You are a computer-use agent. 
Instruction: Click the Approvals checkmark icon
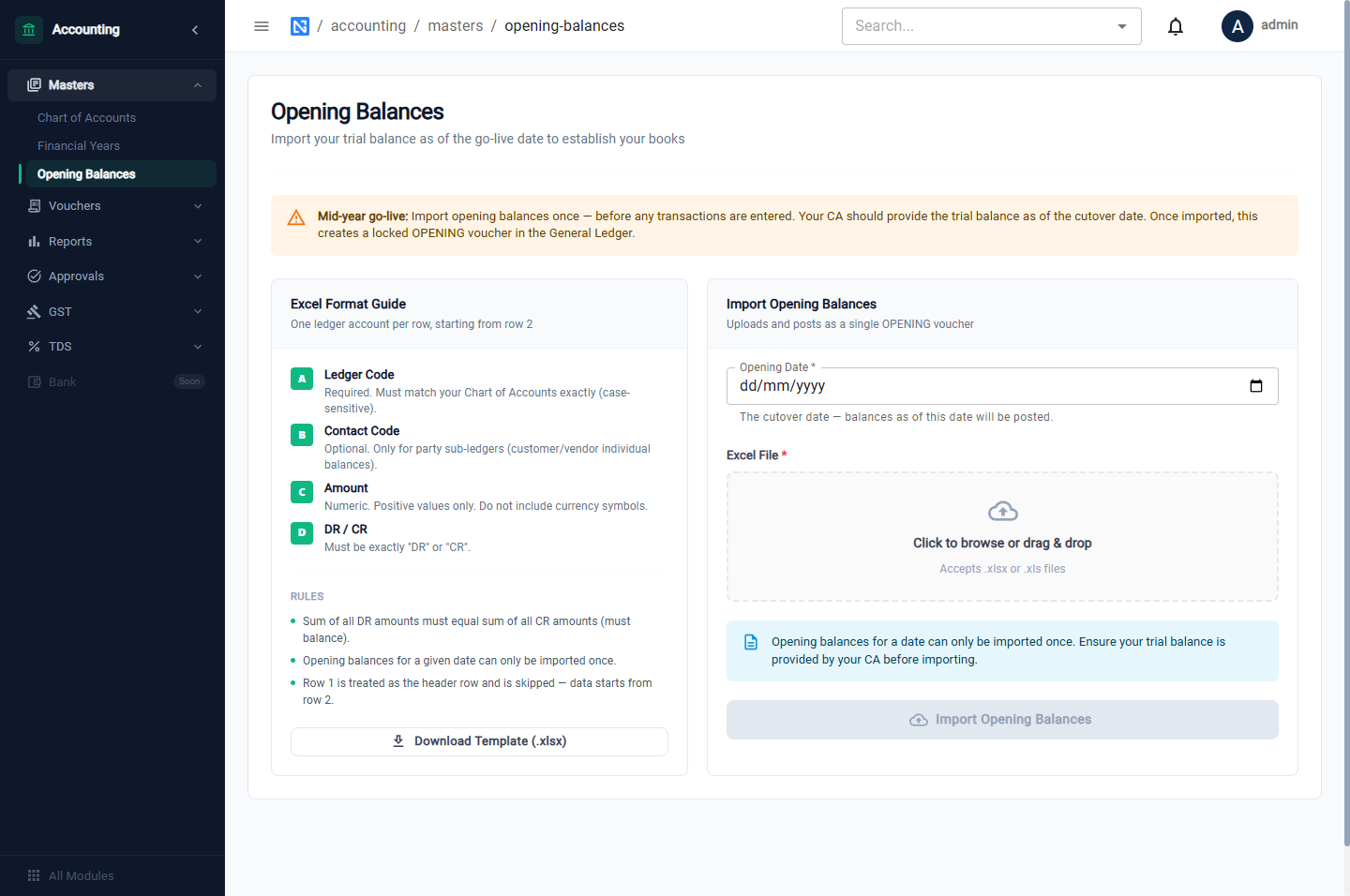(x=35, y=276)
